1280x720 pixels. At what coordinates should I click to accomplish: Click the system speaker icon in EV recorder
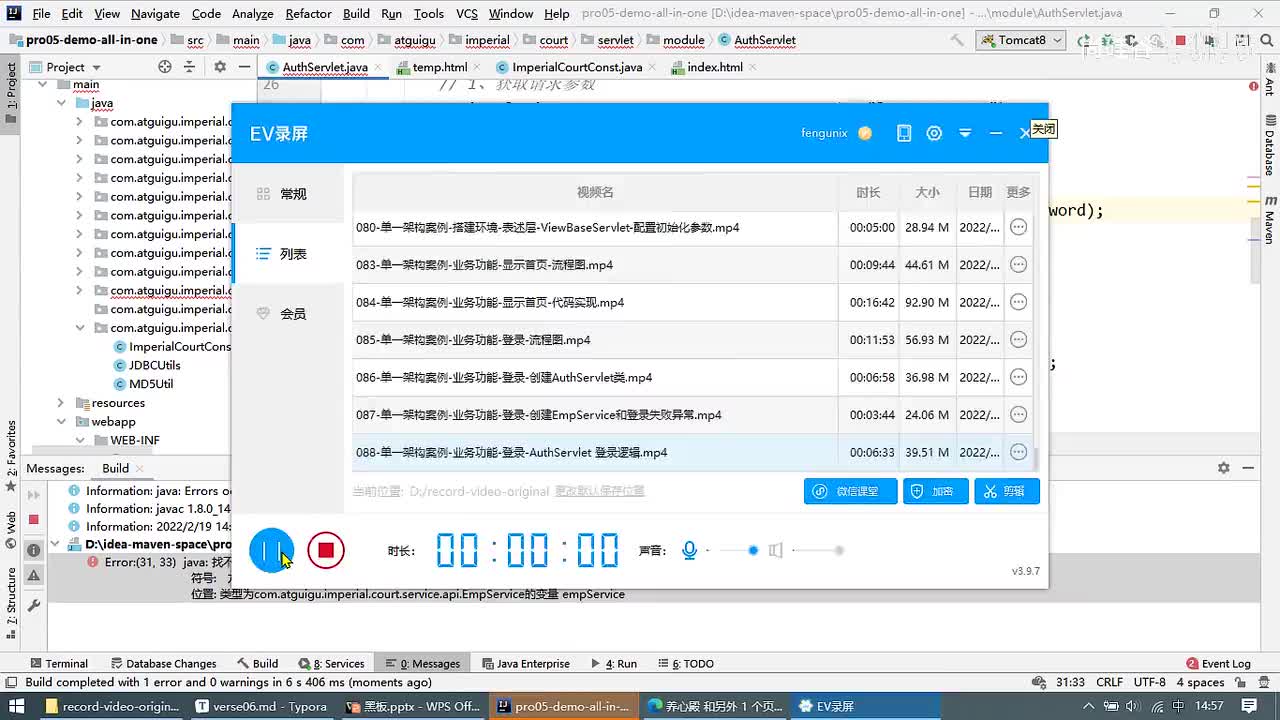pyautogui.click(x=775, y=550)
